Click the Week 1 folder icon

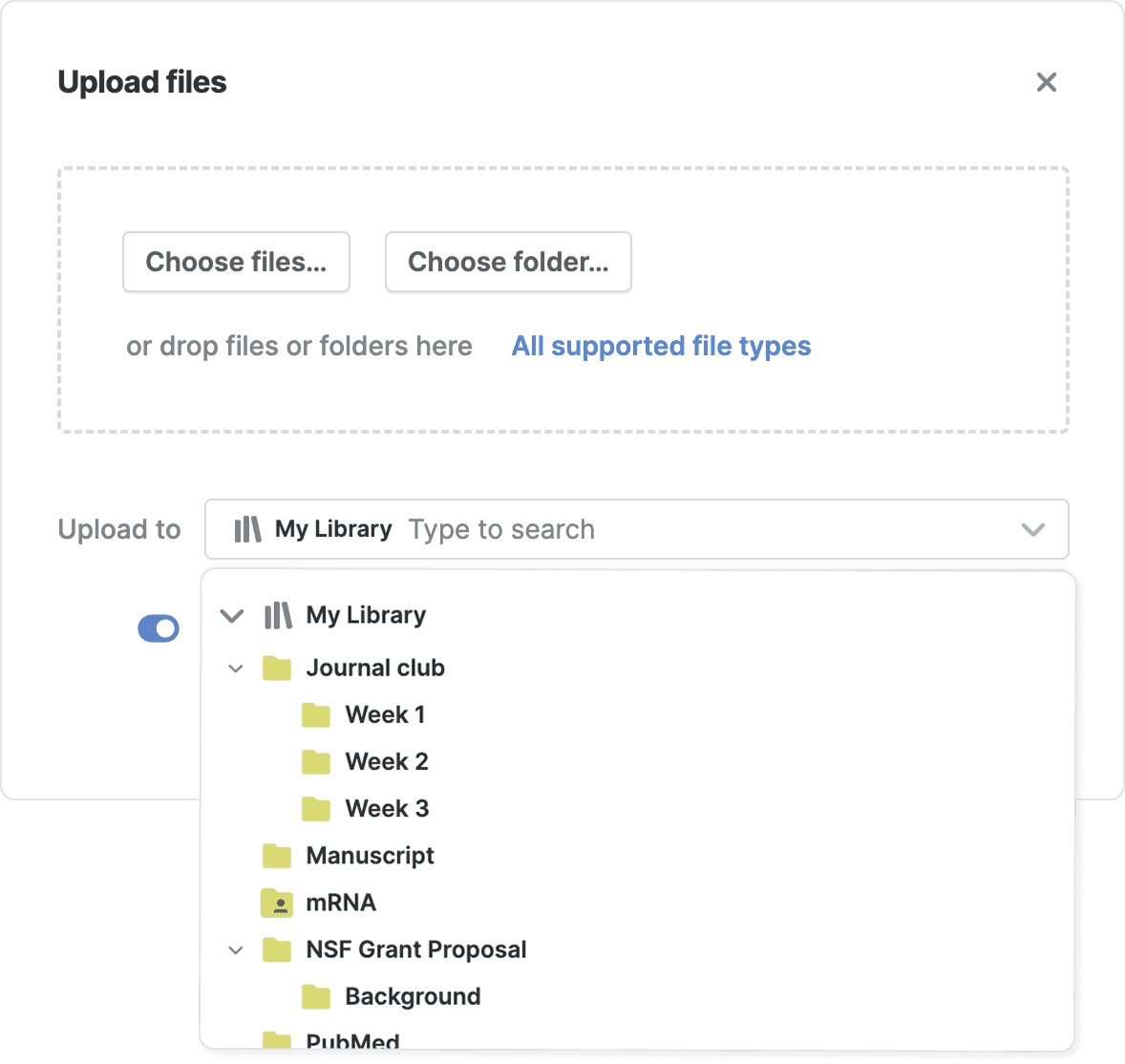(x=315, y=714)
